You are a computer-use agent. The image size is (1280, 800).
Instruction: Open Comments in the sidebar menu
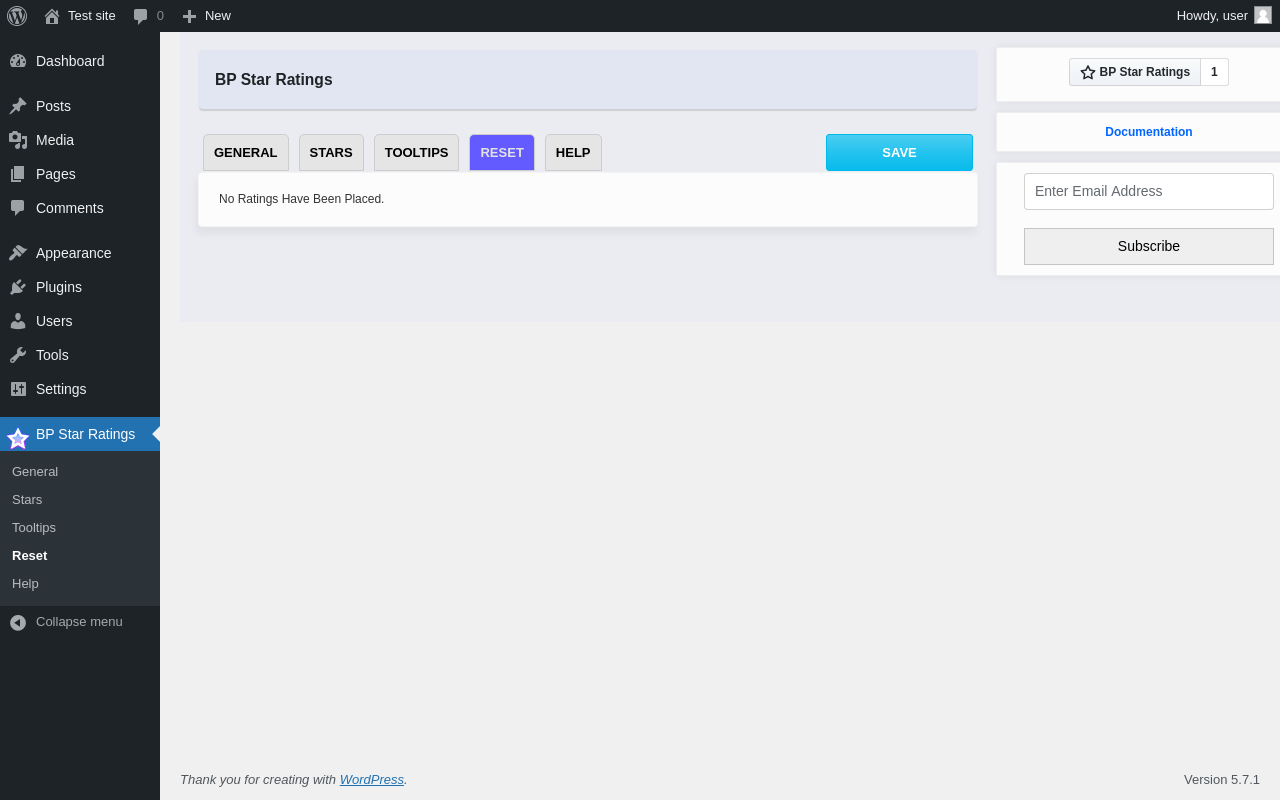click(x=80, y=208)
